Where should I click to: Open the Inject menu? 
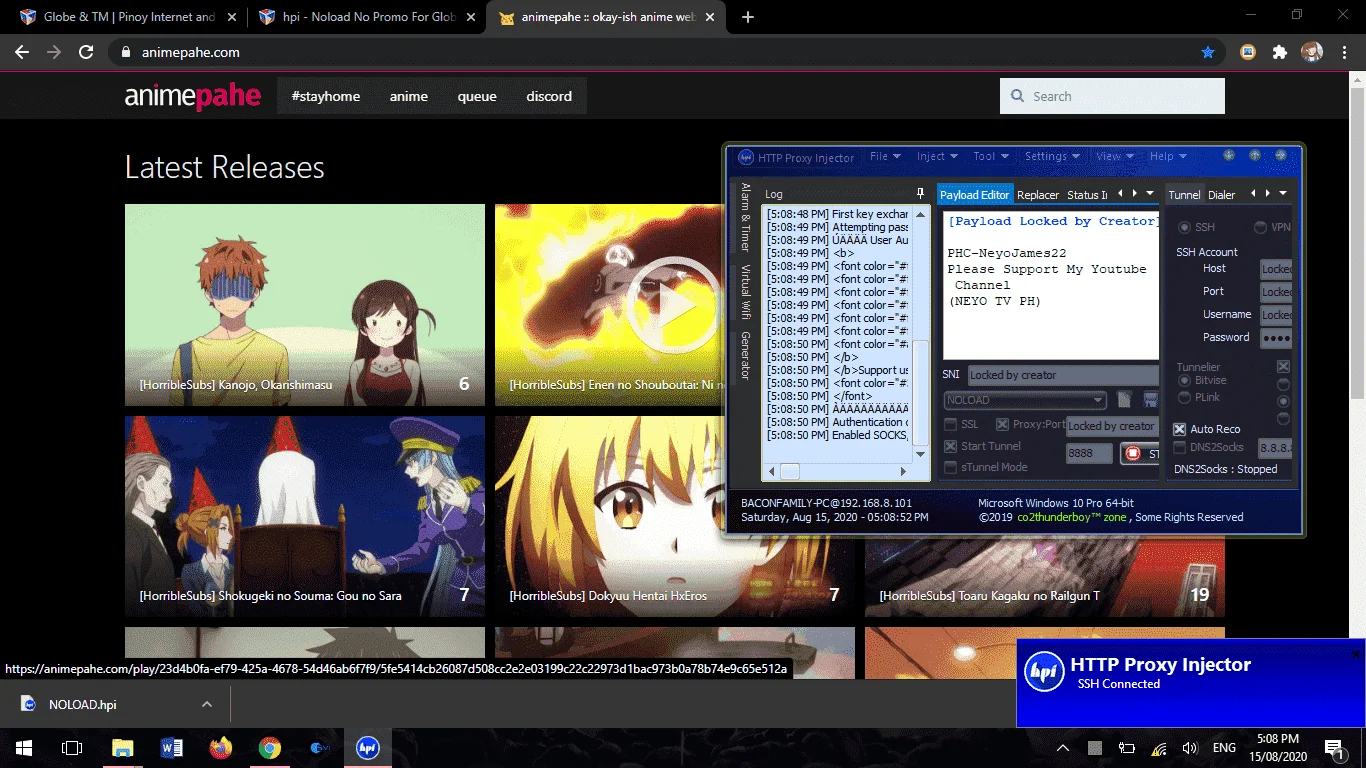click(937, 157)
